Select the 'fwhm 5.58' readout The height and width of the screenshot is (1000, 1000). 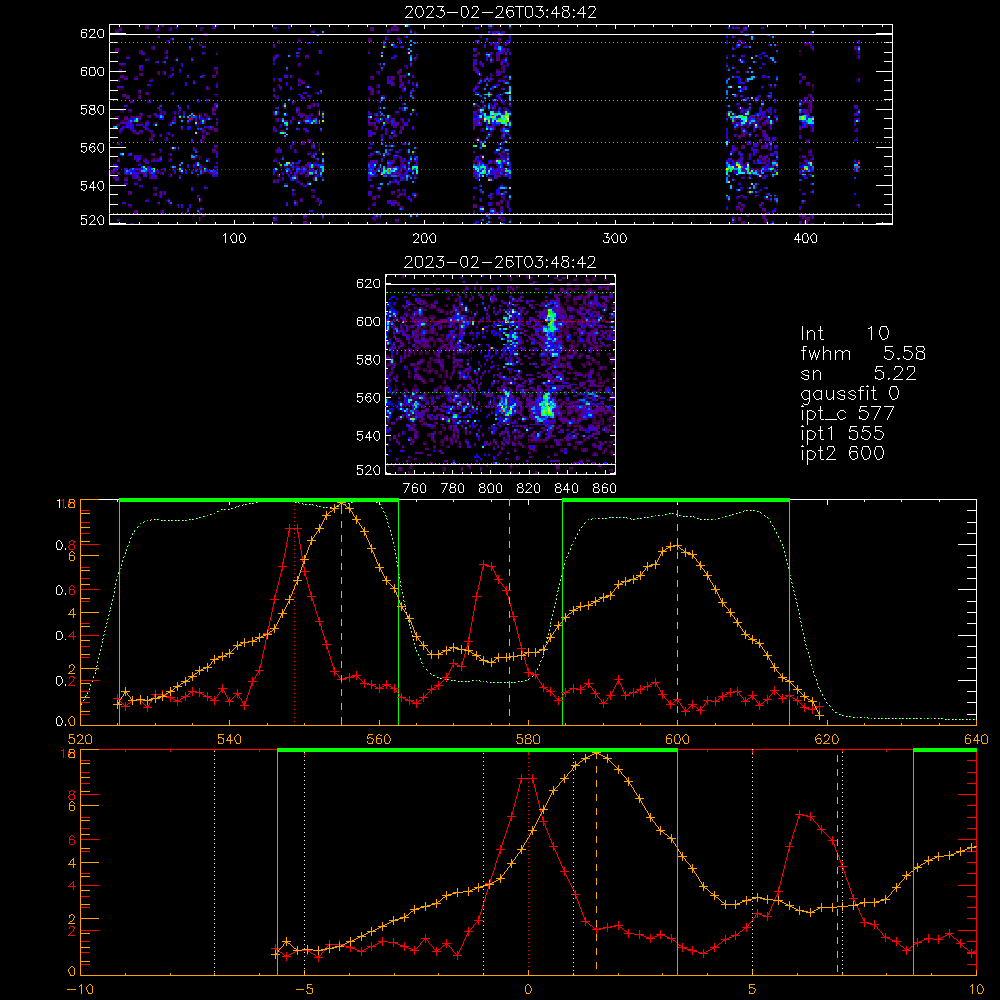coord(863,353)
